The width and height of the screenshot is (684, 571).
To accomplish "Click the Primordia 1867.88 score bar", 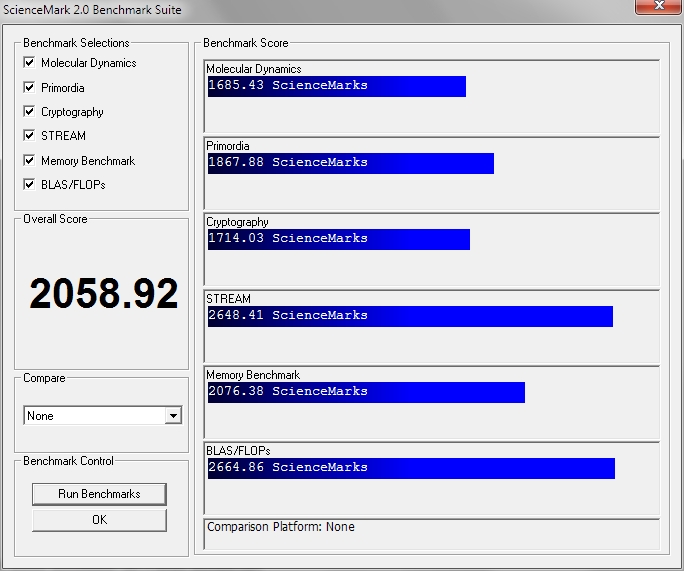I will click(351, 163).
